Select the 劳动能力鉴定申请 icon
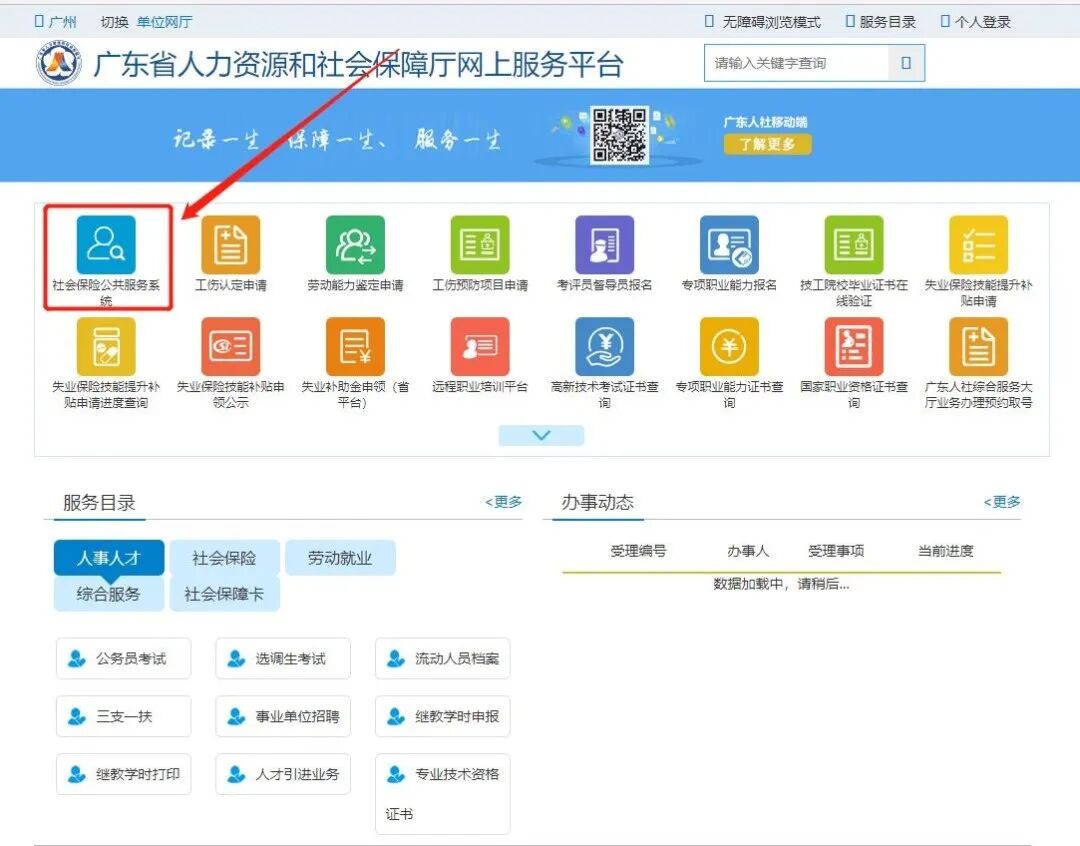The width and height of the screenshot is (1080, 846). [x=355, y=245]
